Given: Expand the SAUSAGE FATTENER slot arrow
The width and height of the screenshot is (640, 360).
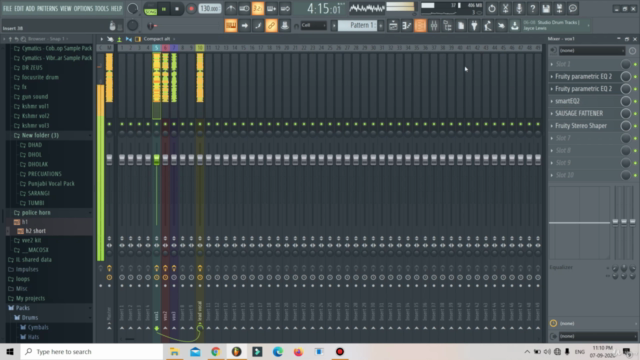Looking at the screenshot, I should pyautogui.click(x=552, y=113).
